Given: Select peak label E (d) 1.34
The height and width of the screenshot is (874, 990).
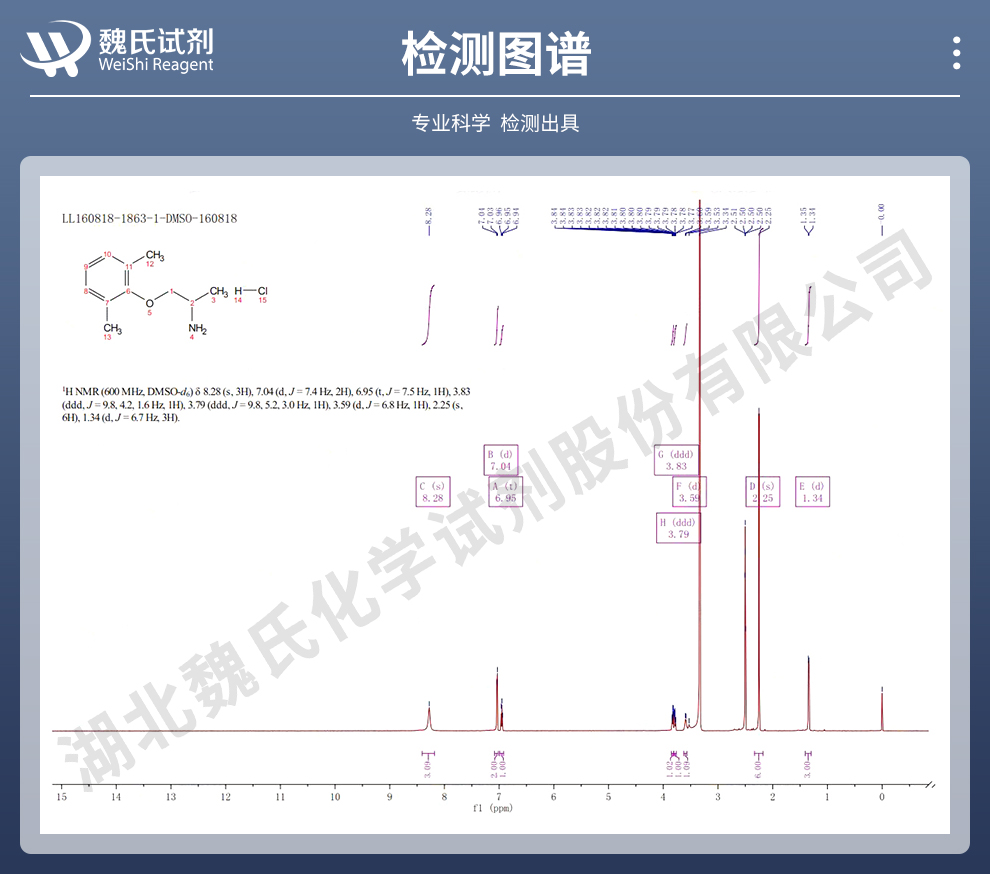Looking at the screenshot, I should coord(812,492).
